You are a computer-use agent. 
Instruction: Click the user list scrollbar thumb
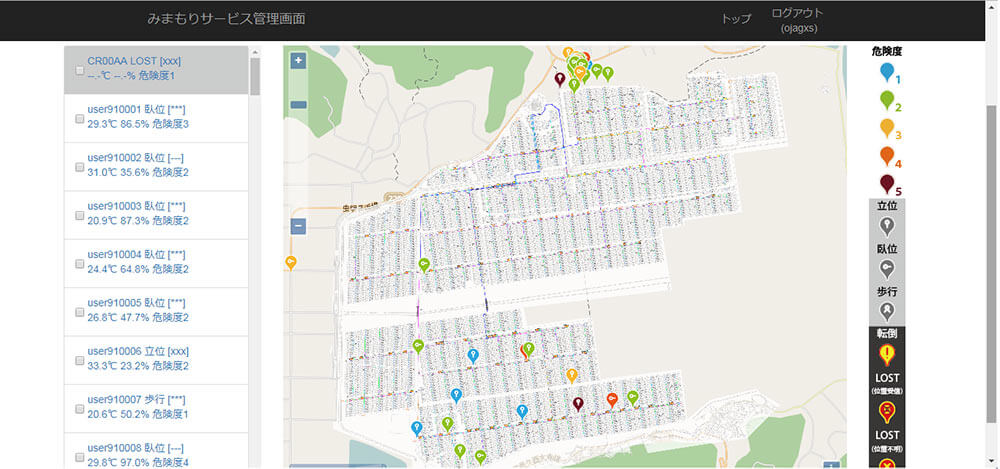[255, 75]
